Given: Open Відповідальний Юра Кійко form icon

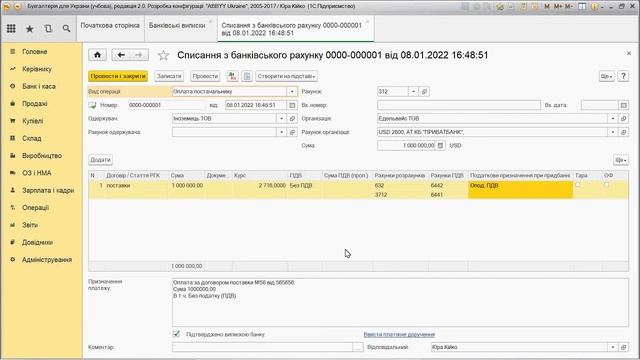Looking at the screenshot, I should tap(623, 347).
